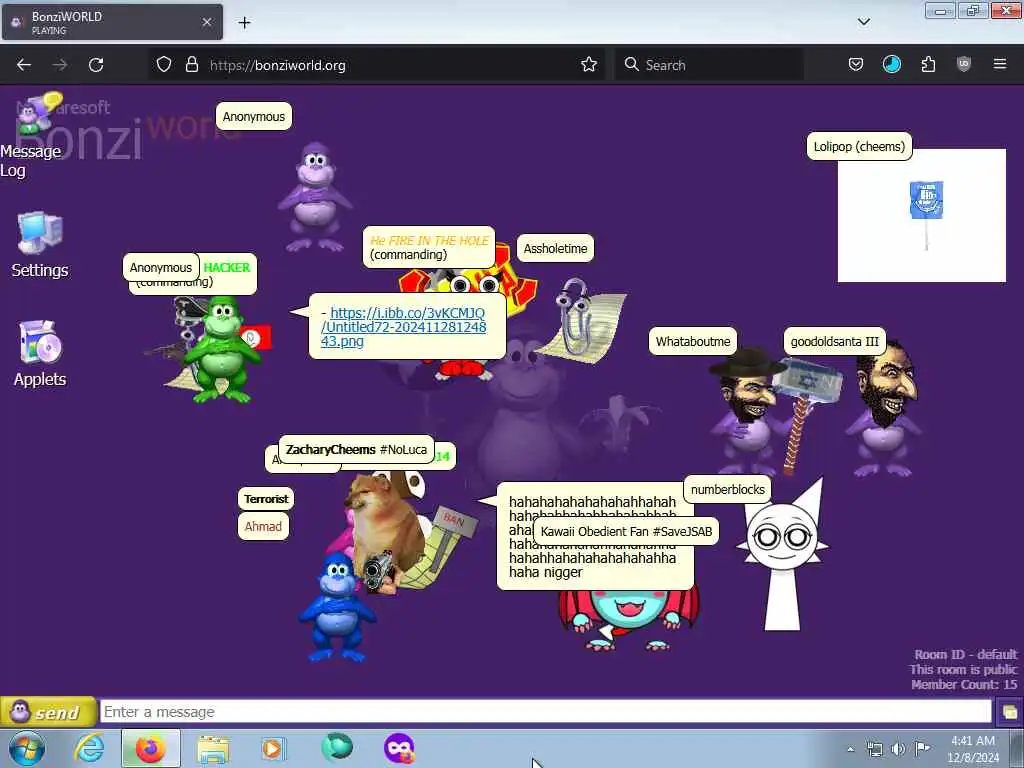This screenshot has height=768, width=1024.
Task: Open the list all tabs chevron
Action: tap(863, 22)
